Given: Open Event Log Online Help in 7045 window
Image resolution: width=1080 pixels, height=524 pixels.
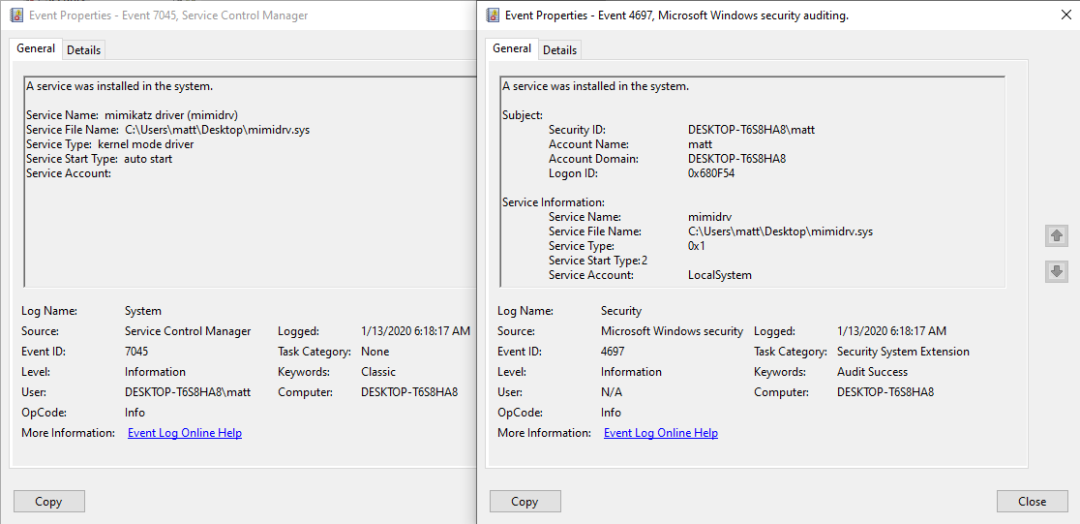Looking at the screenshot, I should pos(185,433).
